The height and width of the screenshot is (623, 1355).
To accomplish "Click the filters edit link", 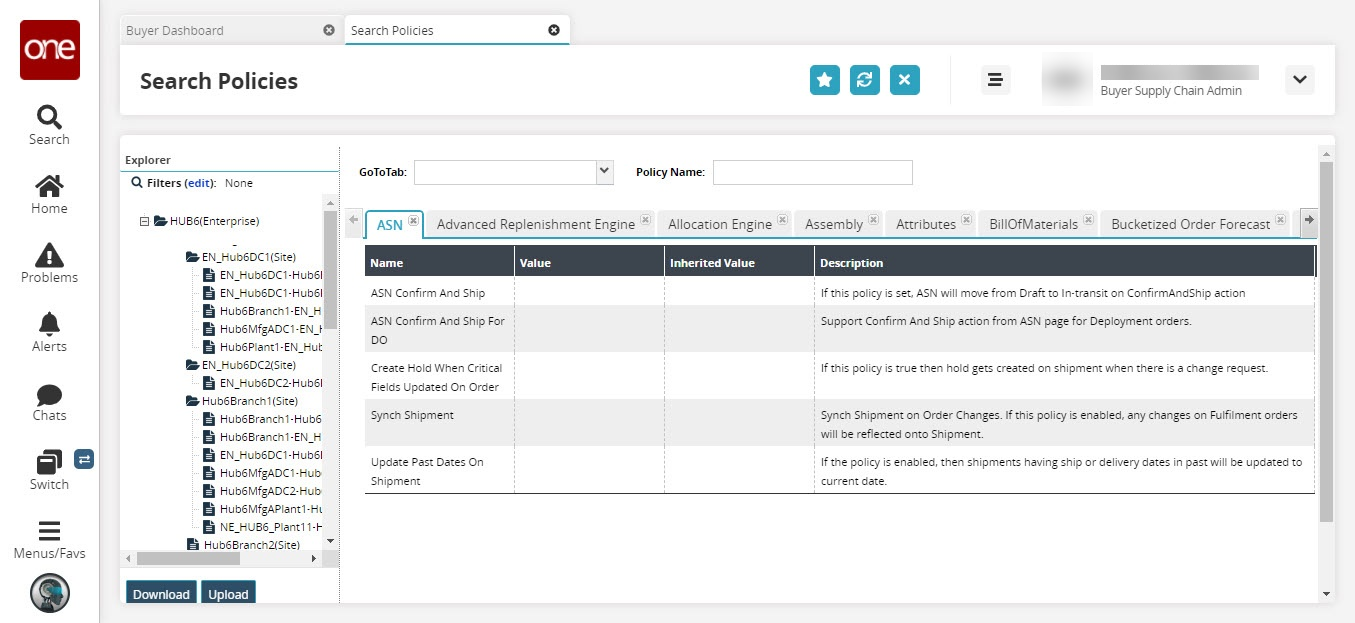I will (199, 183).
